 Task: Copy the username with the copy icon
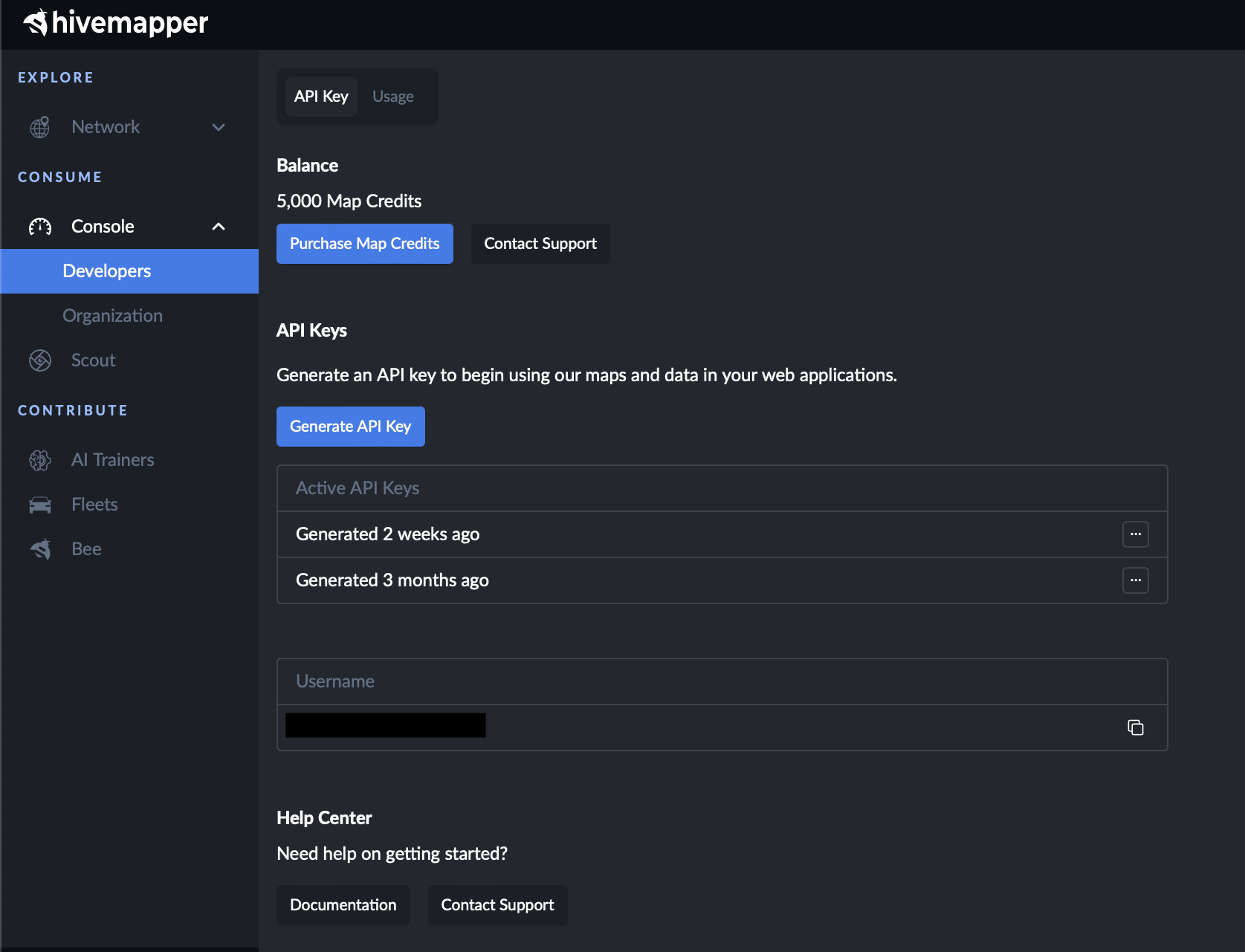coord(1135,728)
